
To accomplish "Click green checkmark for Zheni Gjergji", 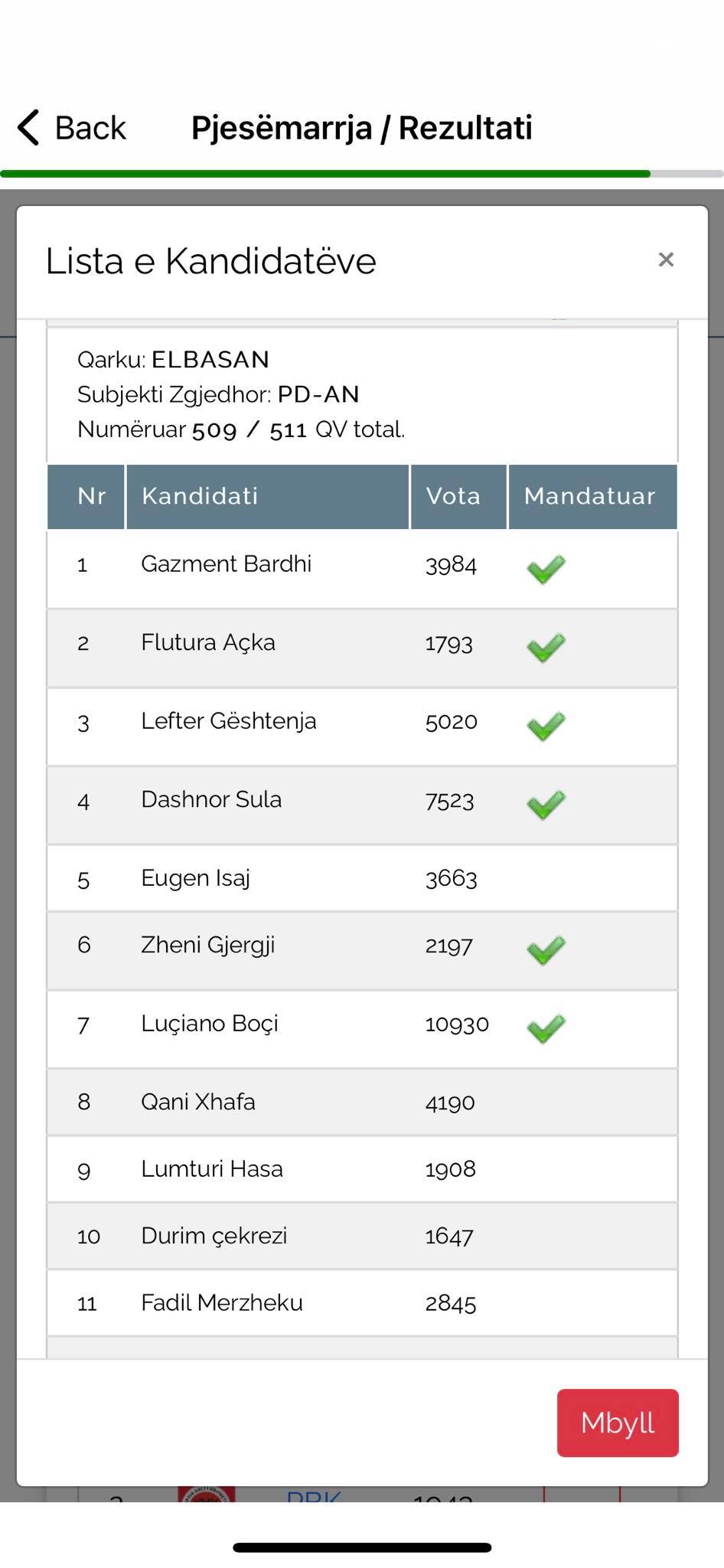I will pyautogui.click(x=546, y=950).
